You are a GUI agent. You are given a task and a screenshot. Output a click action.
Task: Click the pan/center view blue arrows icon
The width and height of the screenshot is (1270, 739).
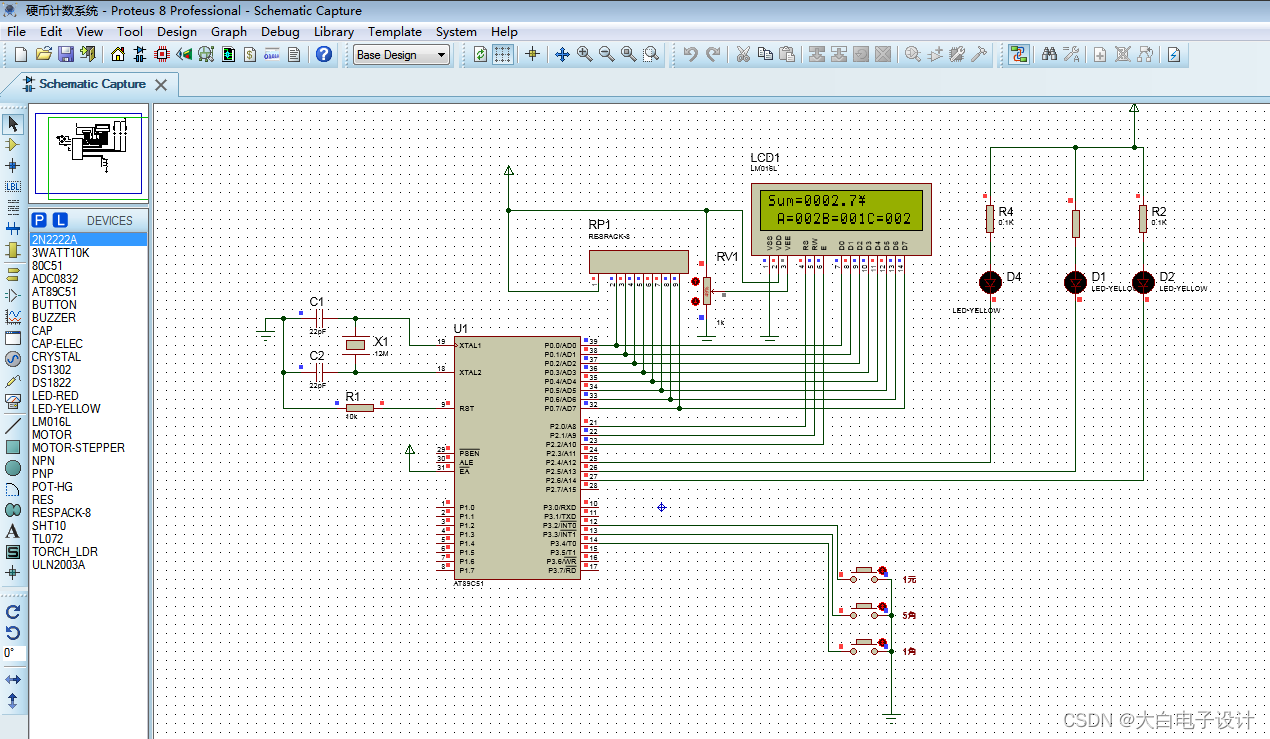[562, 54]
